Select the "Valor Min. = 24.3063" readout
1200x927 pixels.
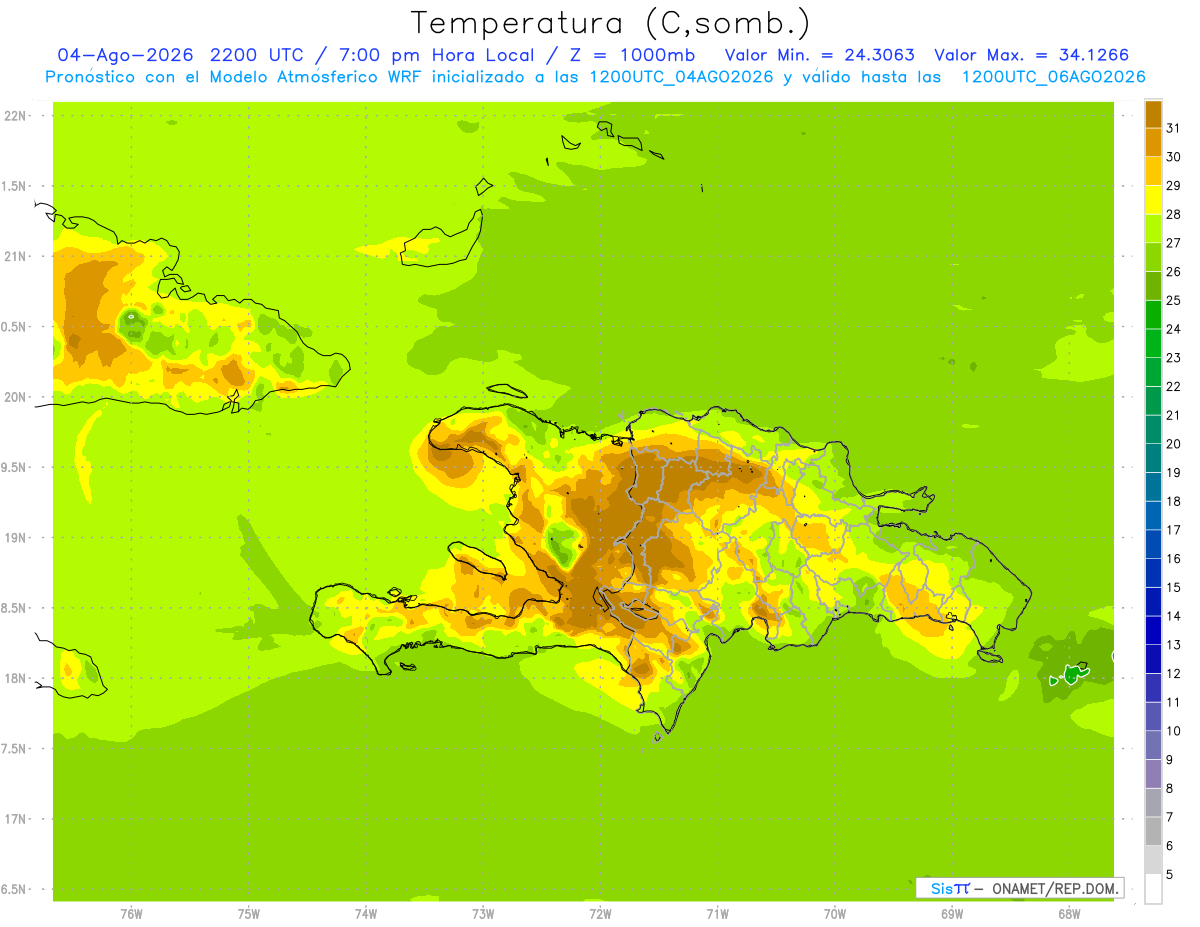point(820,55)
